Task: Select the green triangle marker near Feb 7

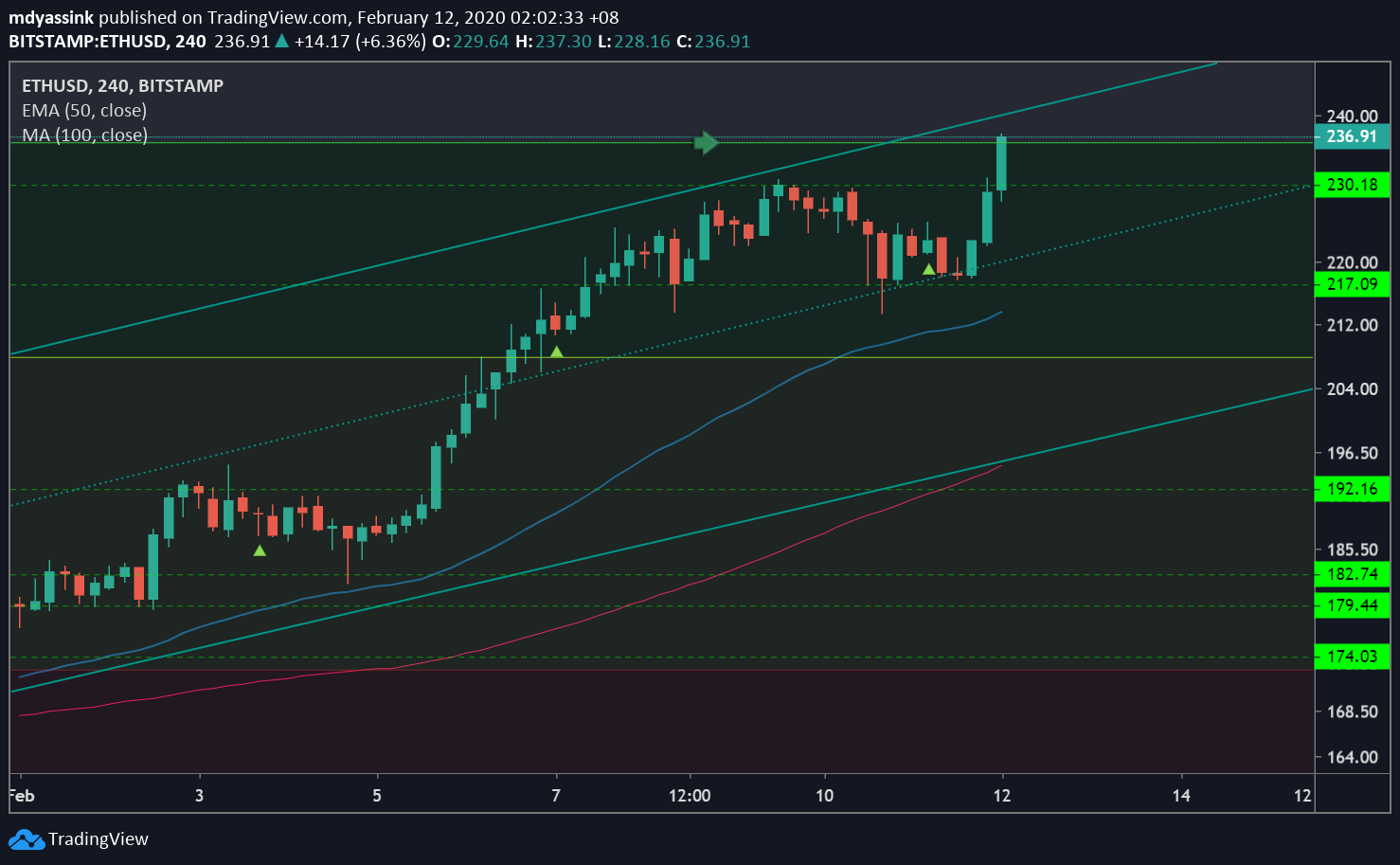Action: (557, 351)
